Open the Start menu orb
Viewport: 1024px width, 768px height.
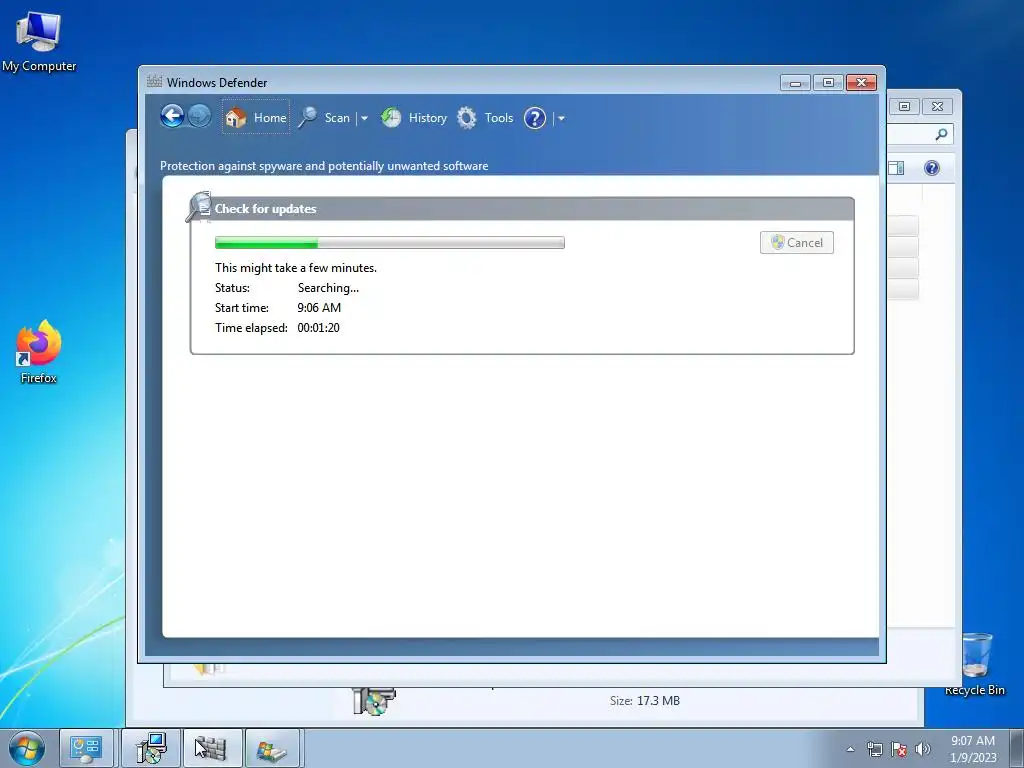click(x=27, y=748)
